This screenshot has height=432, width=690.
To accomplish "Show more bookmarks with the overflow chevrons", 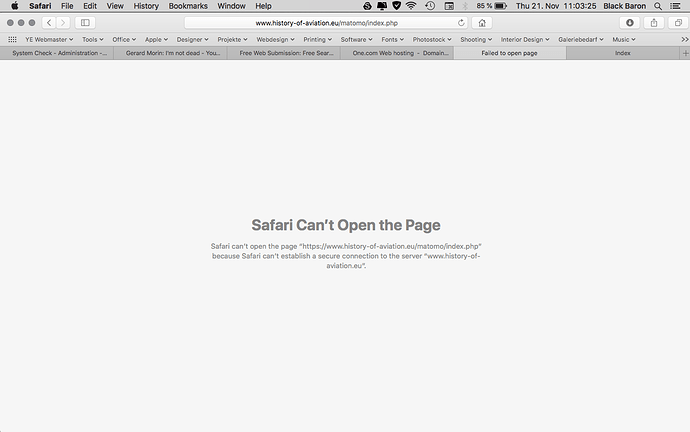I will click(685, 40).
